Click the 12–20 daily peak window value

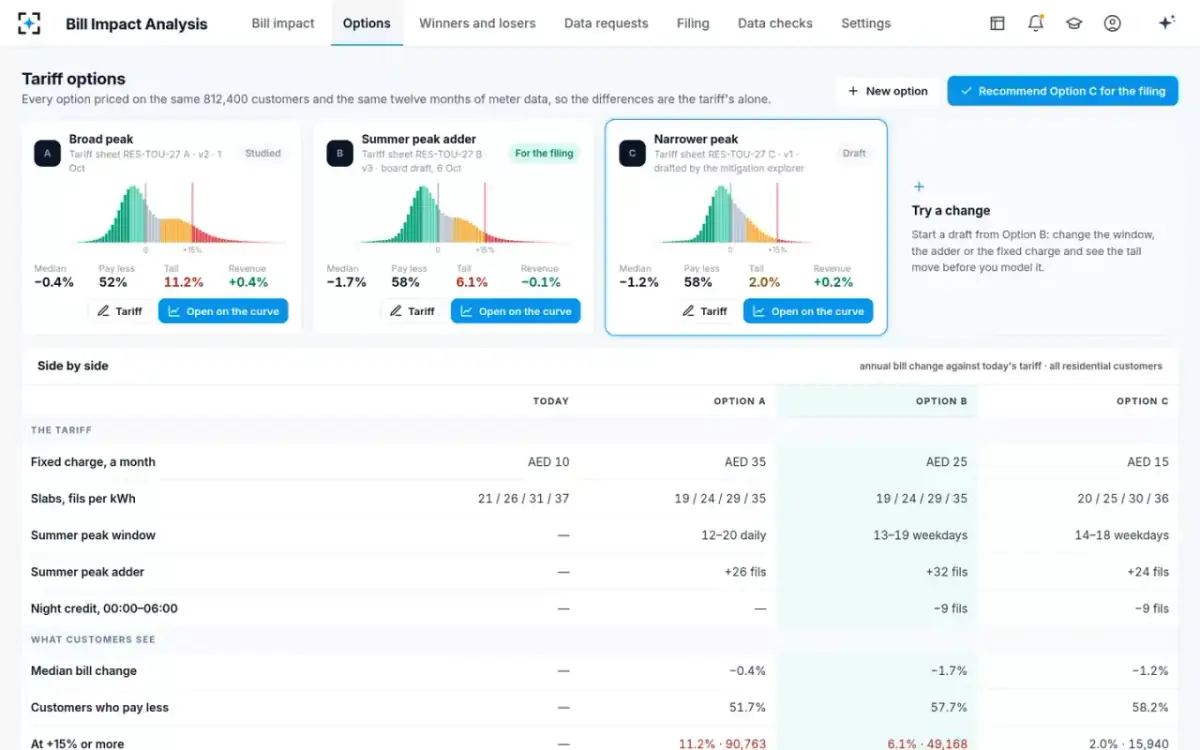click(x=734, y=535)
